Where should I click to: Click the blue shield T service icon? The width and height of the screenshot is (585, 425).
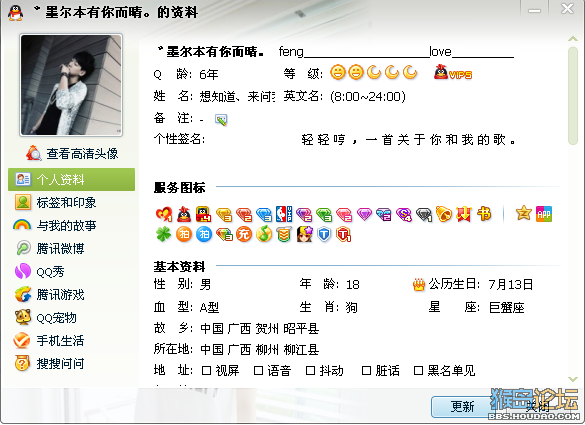click(324, 235)
